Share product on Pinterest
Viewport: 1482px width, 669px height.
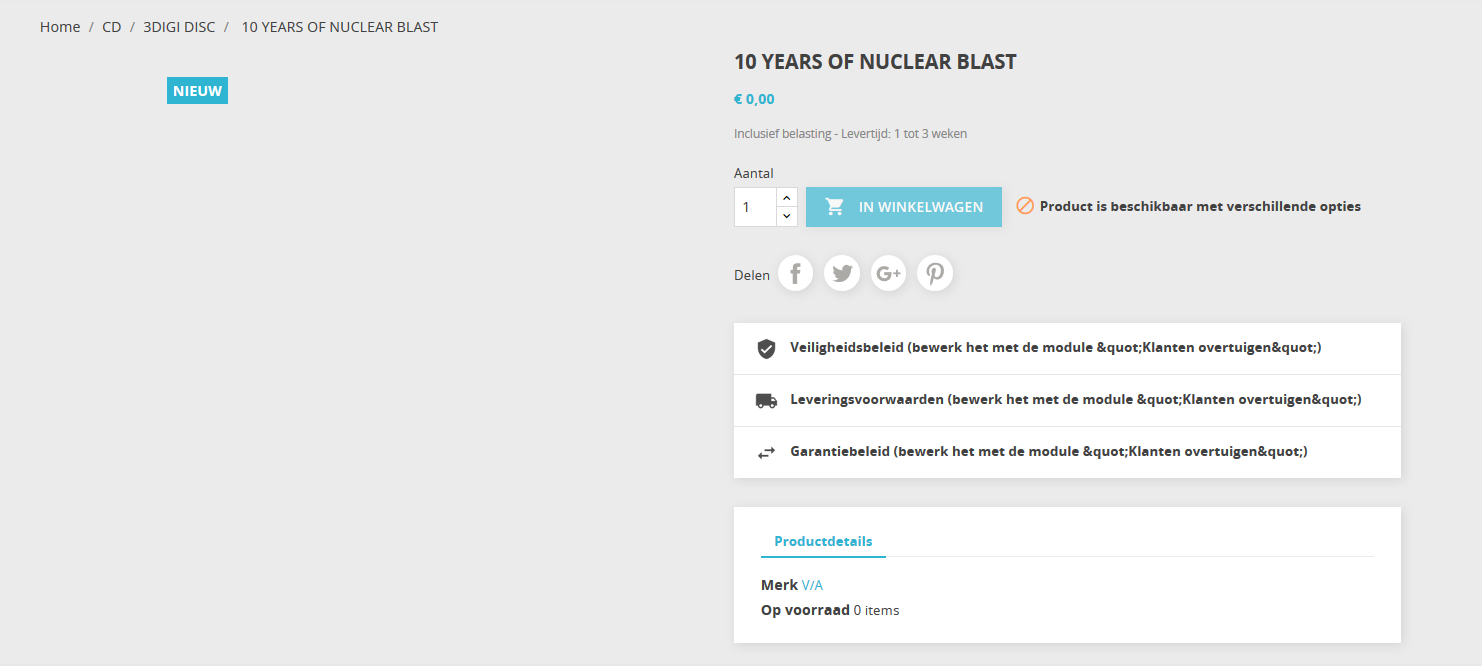935,273
